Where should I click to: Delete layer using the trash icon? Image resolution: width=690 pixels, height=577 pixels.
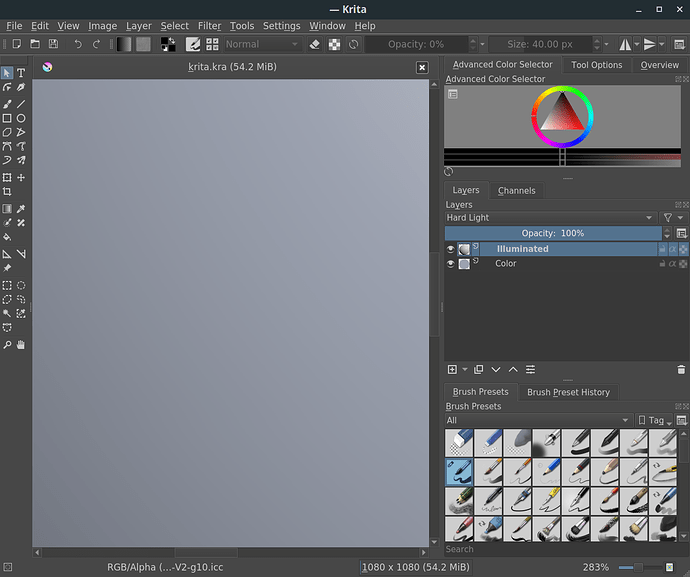[x=681, y=370]
